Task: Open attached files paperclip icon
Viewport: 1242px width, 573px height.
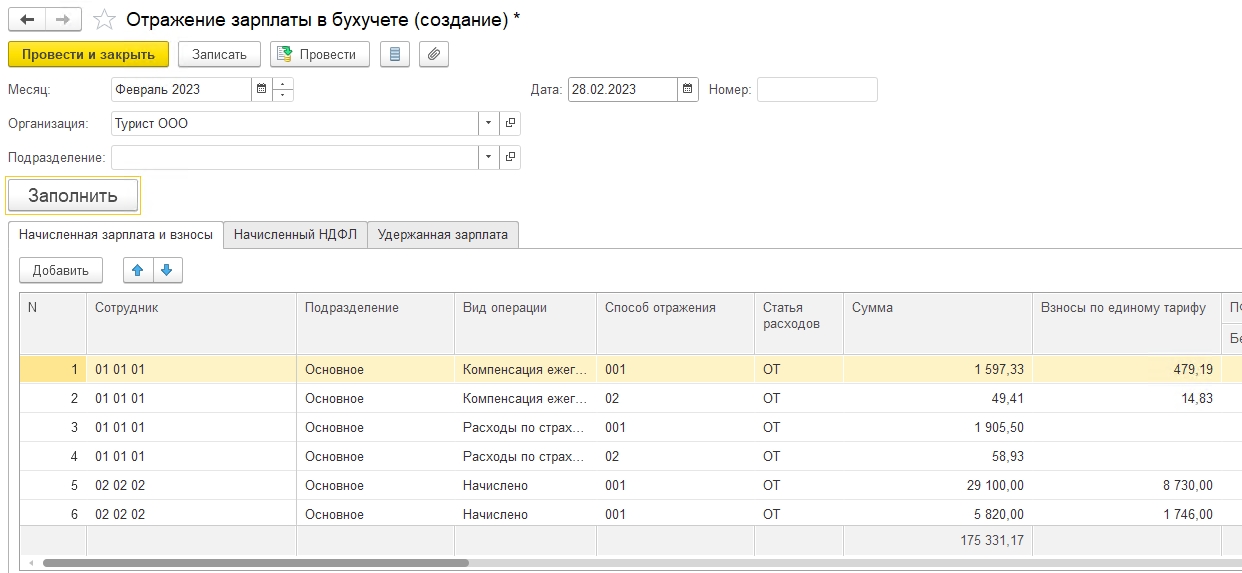Action: (433, 54)
